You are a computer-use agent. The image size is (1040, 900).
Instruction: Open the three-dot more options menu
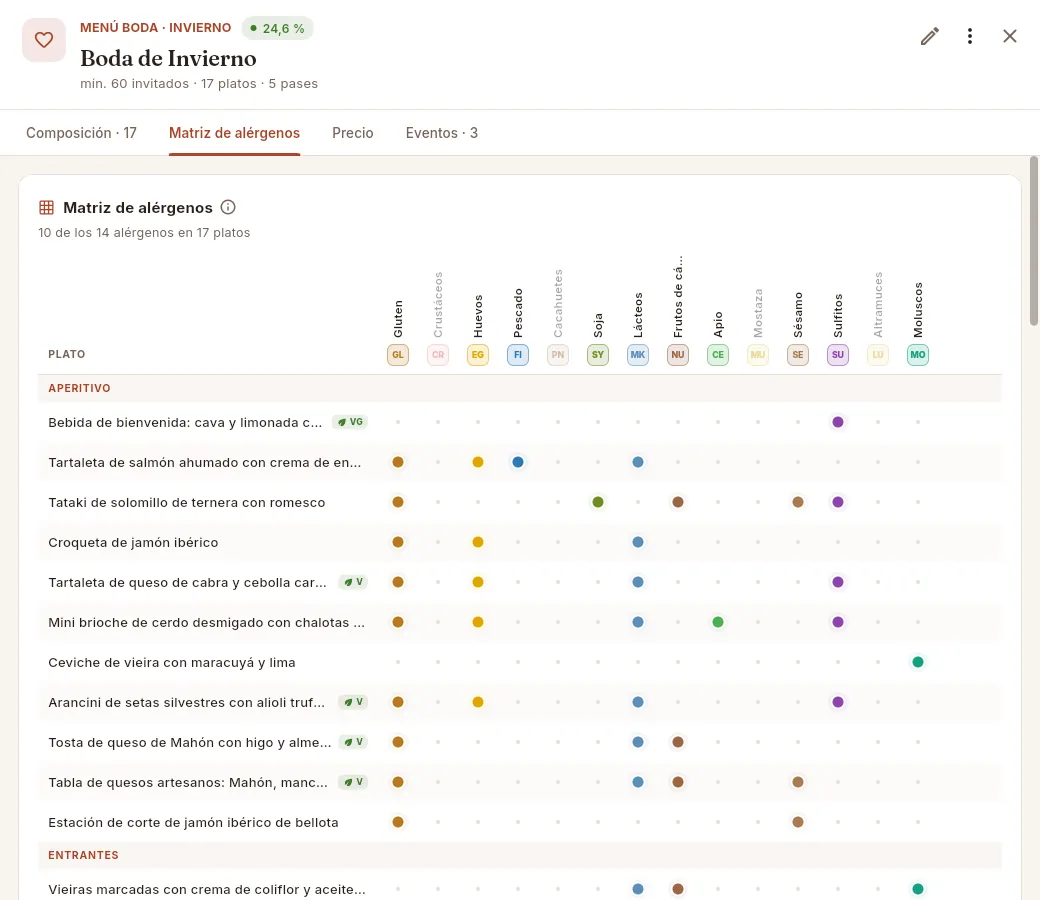tap(970, 36)
